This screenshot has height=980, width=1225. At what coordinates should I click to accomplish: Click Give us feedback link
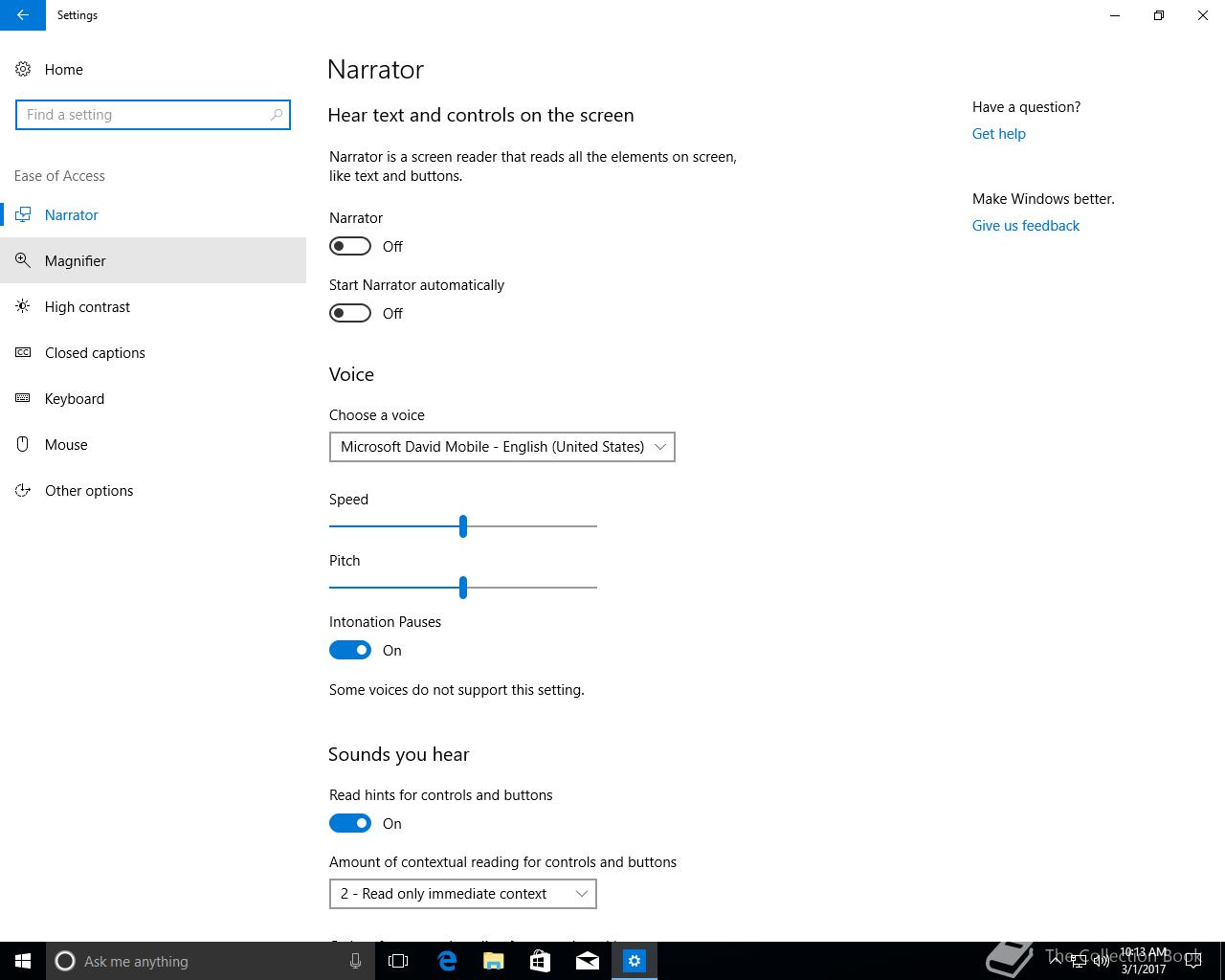[1026, 226]
